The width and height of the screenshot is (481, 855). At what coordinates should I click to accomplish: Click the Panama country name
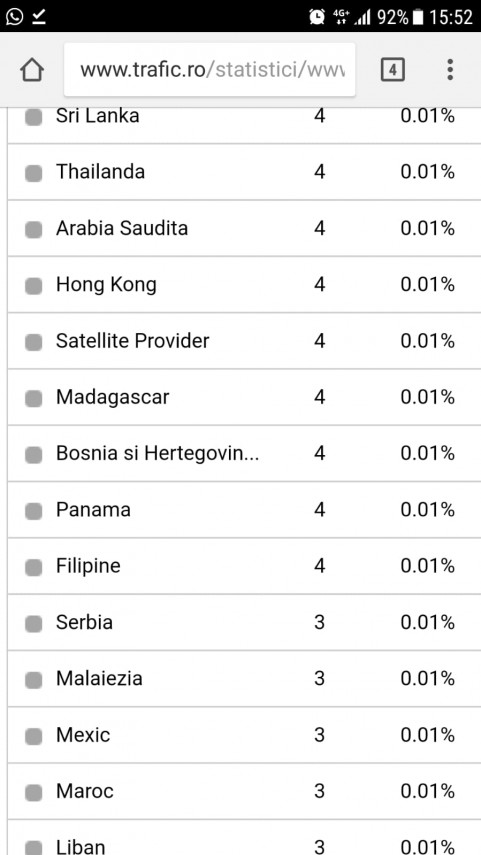(x=93, y=510)
